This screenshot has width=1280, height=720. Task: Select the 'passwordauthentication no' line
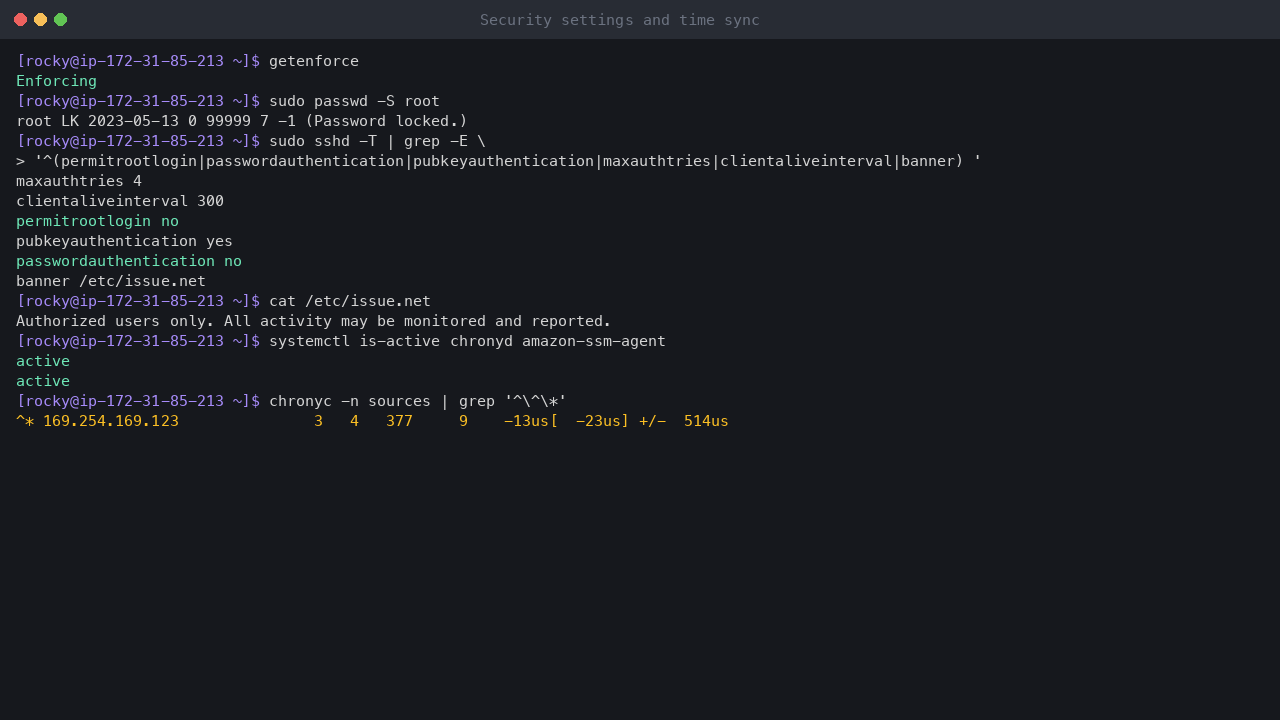129,261
